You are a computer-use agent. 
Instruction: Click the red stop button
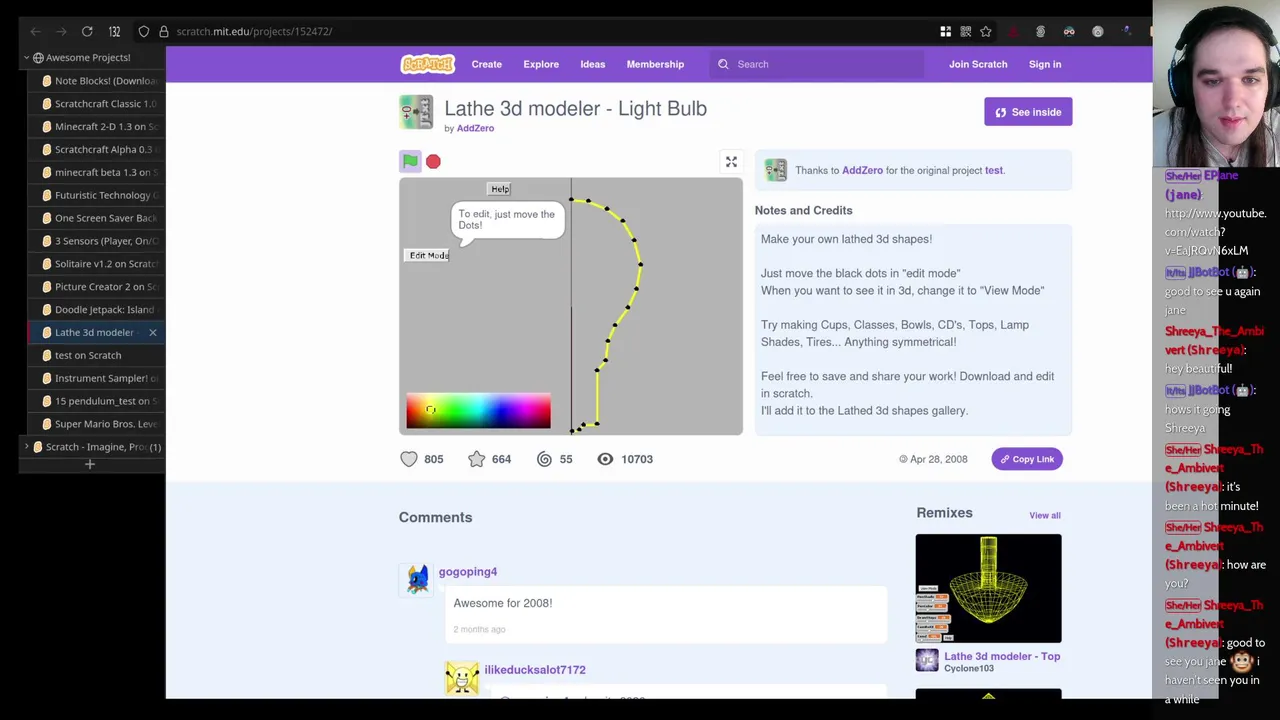(433, 161)
